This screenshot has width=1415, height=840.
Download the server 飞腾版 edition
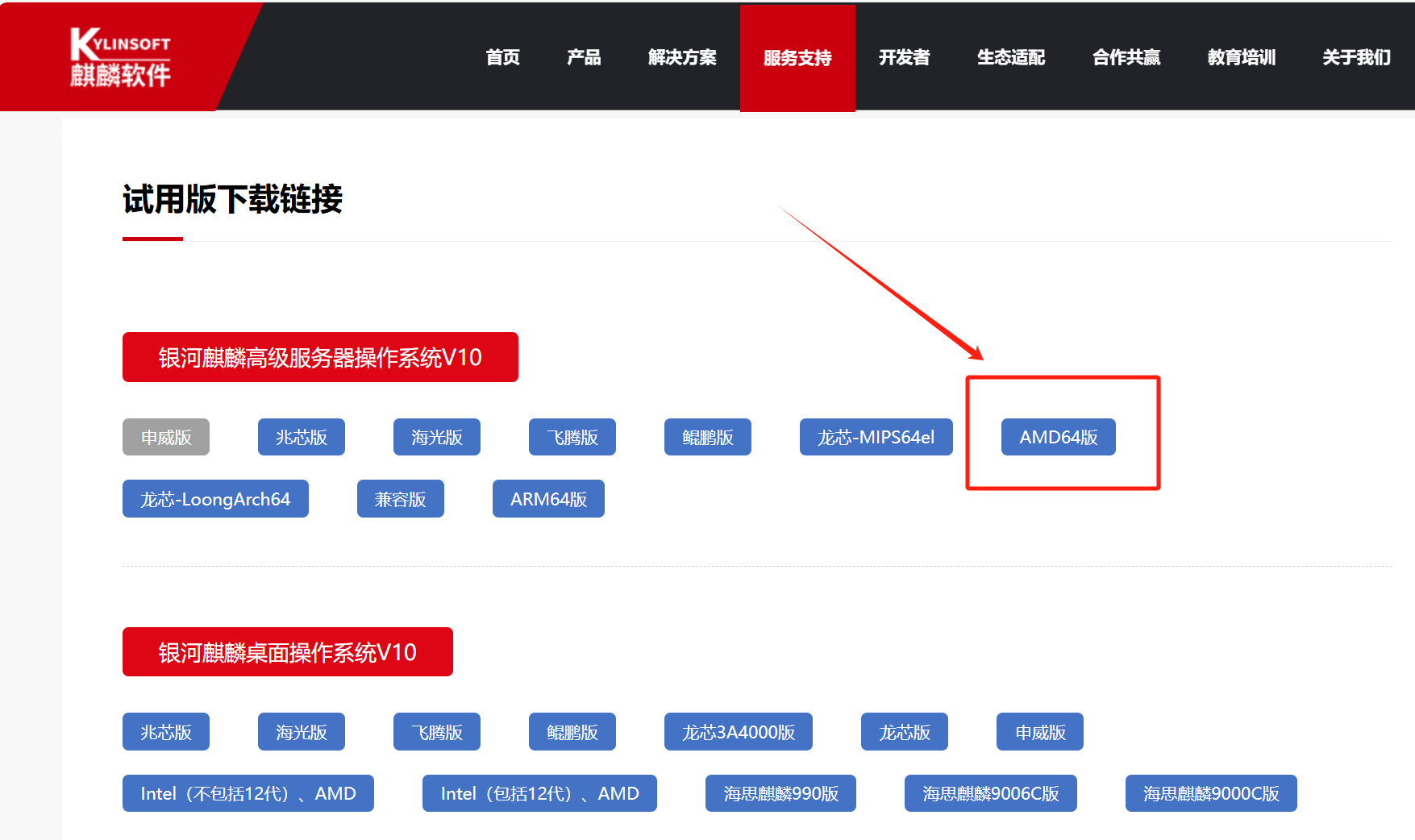572,437
